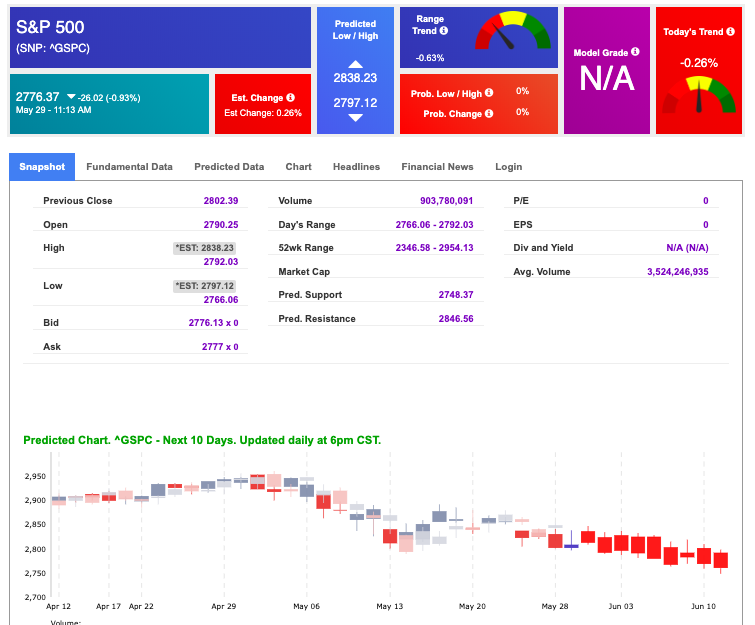Viewport: 755px width, 625px height.
Task: Click the Range Trend value -0.63%
Action: click(x=430, y=58)
